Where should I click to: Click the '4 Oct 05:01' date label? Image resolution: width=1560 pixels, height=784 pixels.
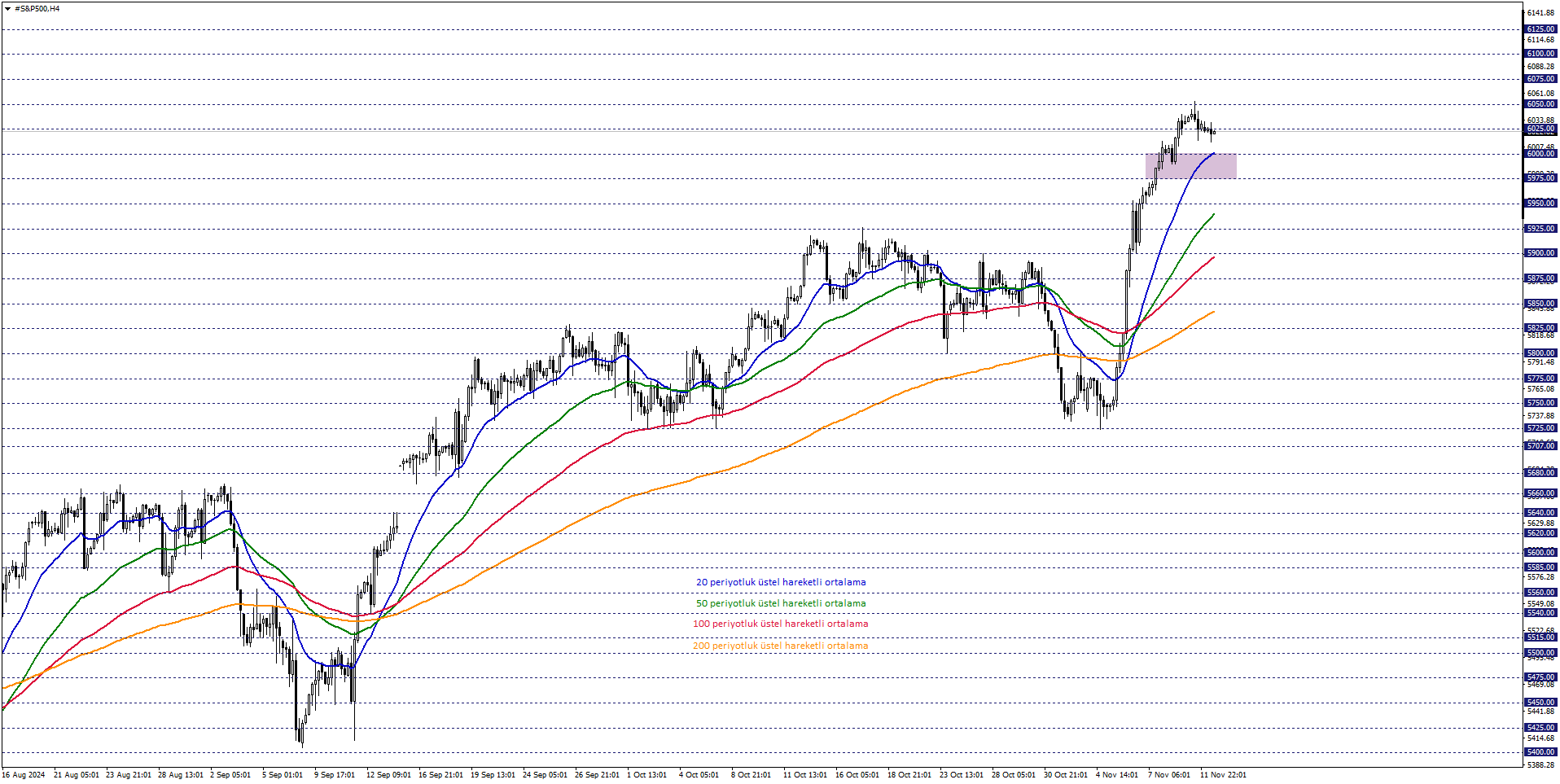699,775
